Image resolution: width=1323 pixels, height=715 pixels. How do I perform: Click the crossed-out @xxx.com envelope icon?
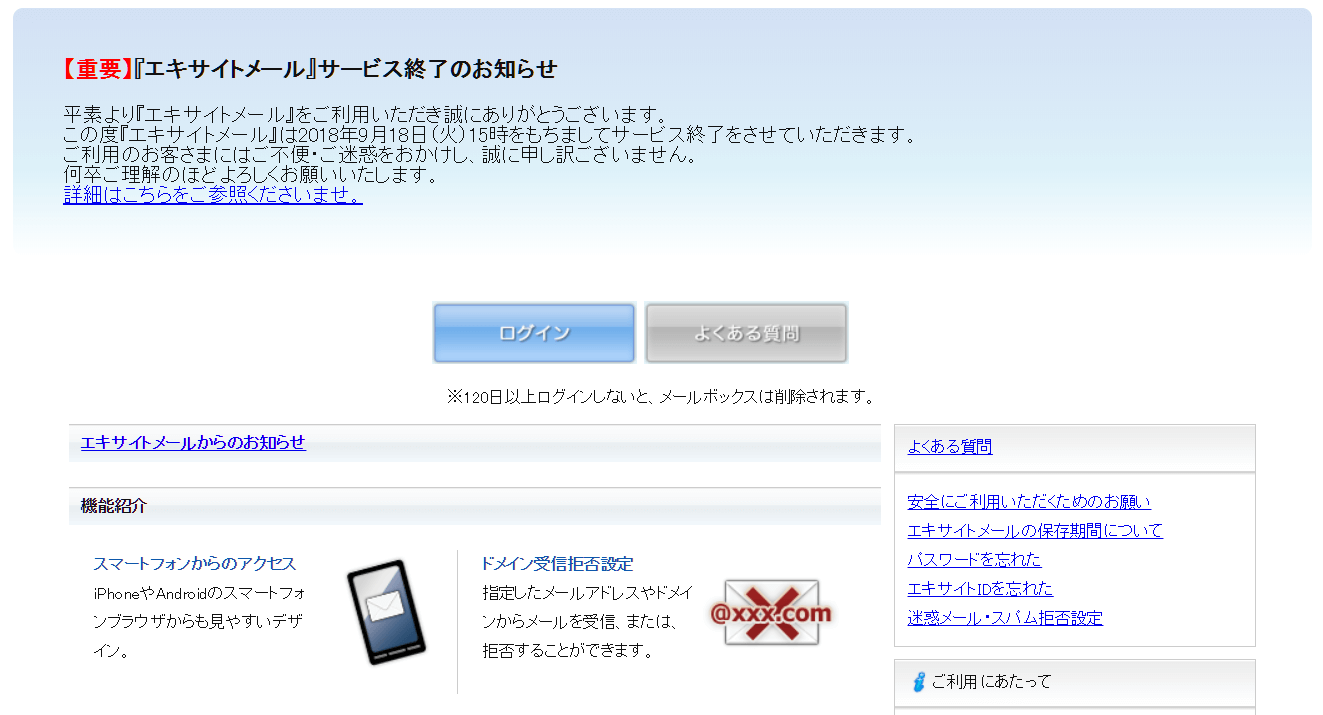pos(771,612)
